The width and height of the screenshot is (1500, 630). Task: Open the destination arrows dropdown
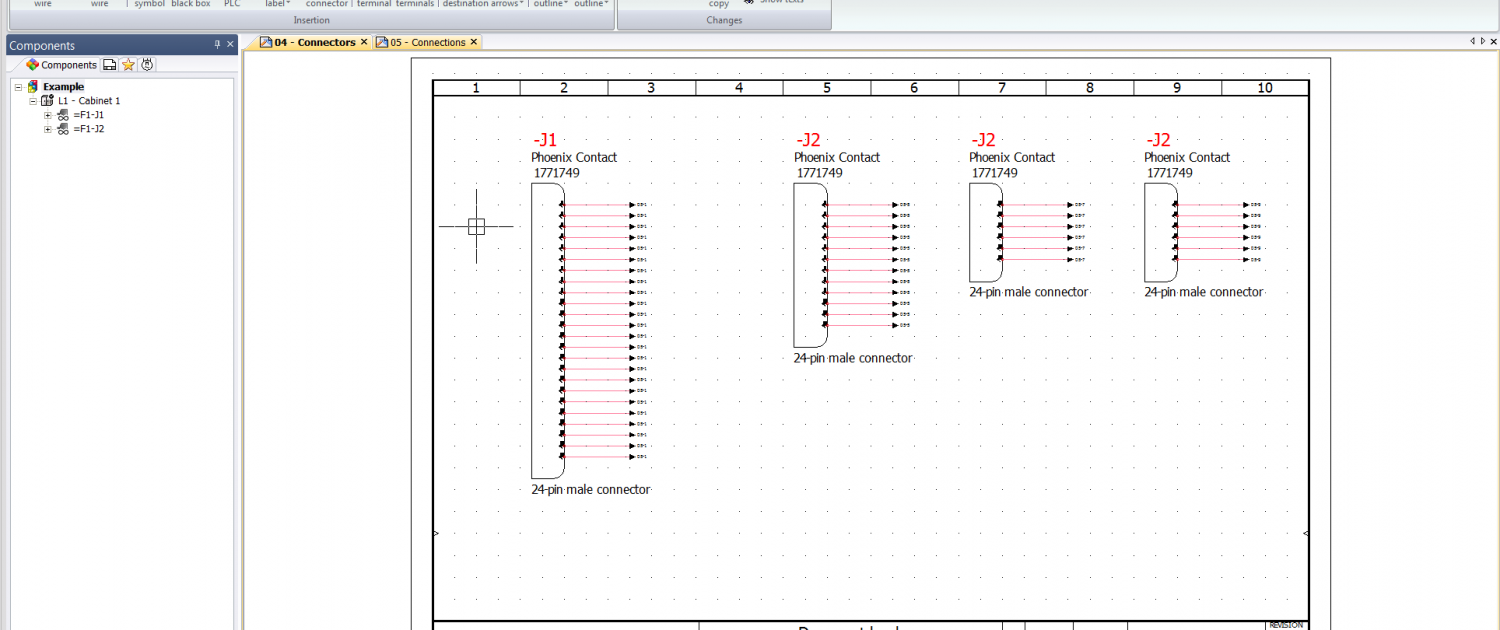(x=484, y=4)
